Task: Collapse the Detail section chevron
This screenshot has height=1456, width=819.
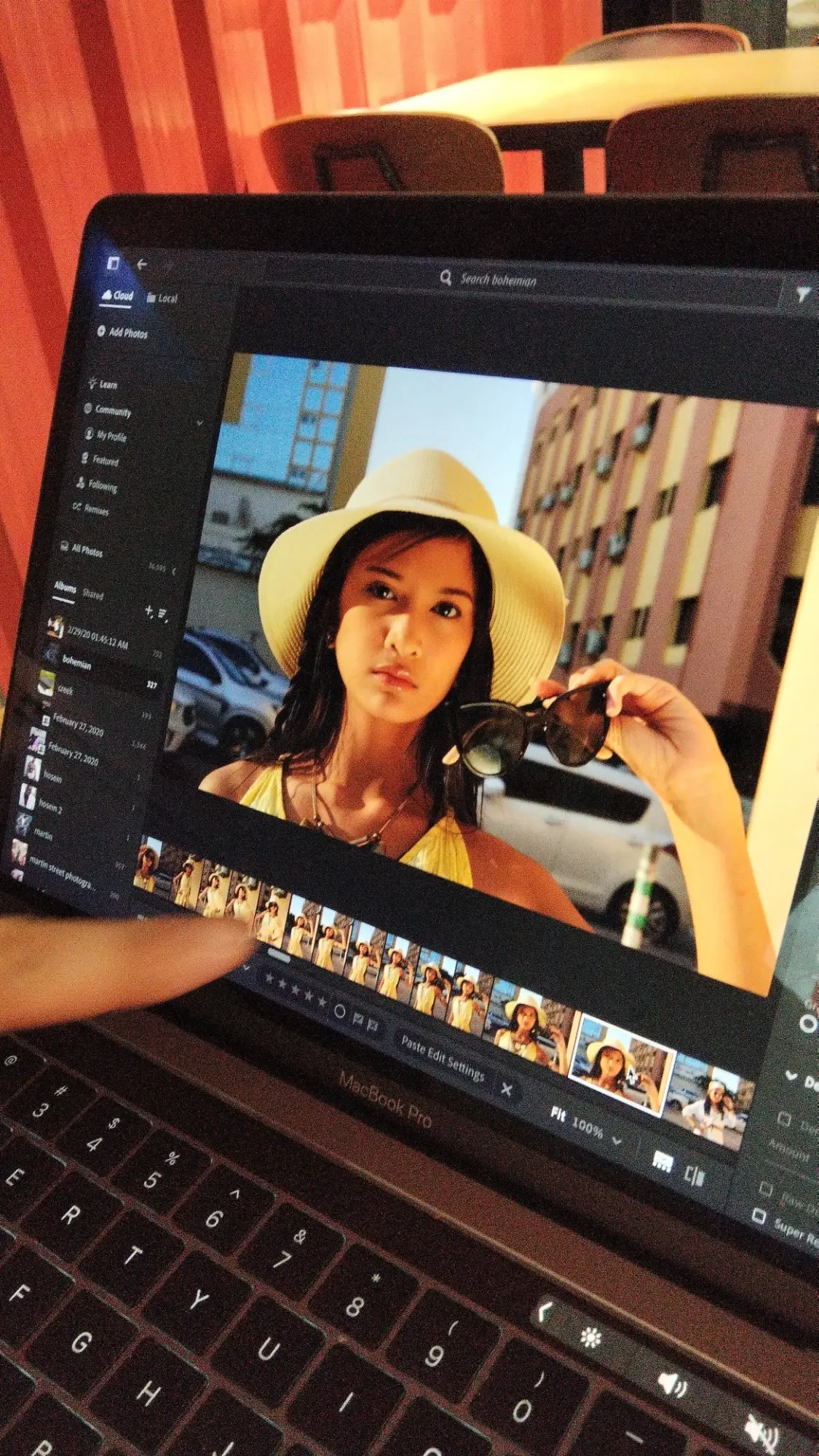Action: 791,1075
